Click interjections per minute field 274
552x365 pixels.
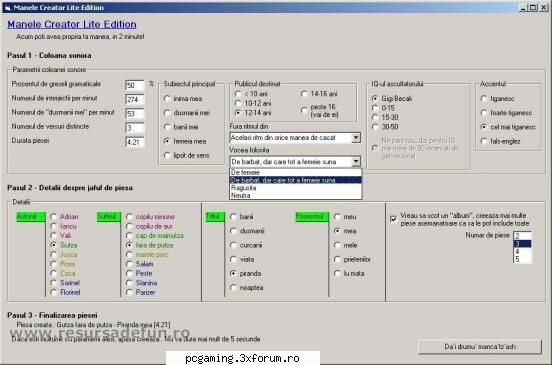tap(135, 99)
